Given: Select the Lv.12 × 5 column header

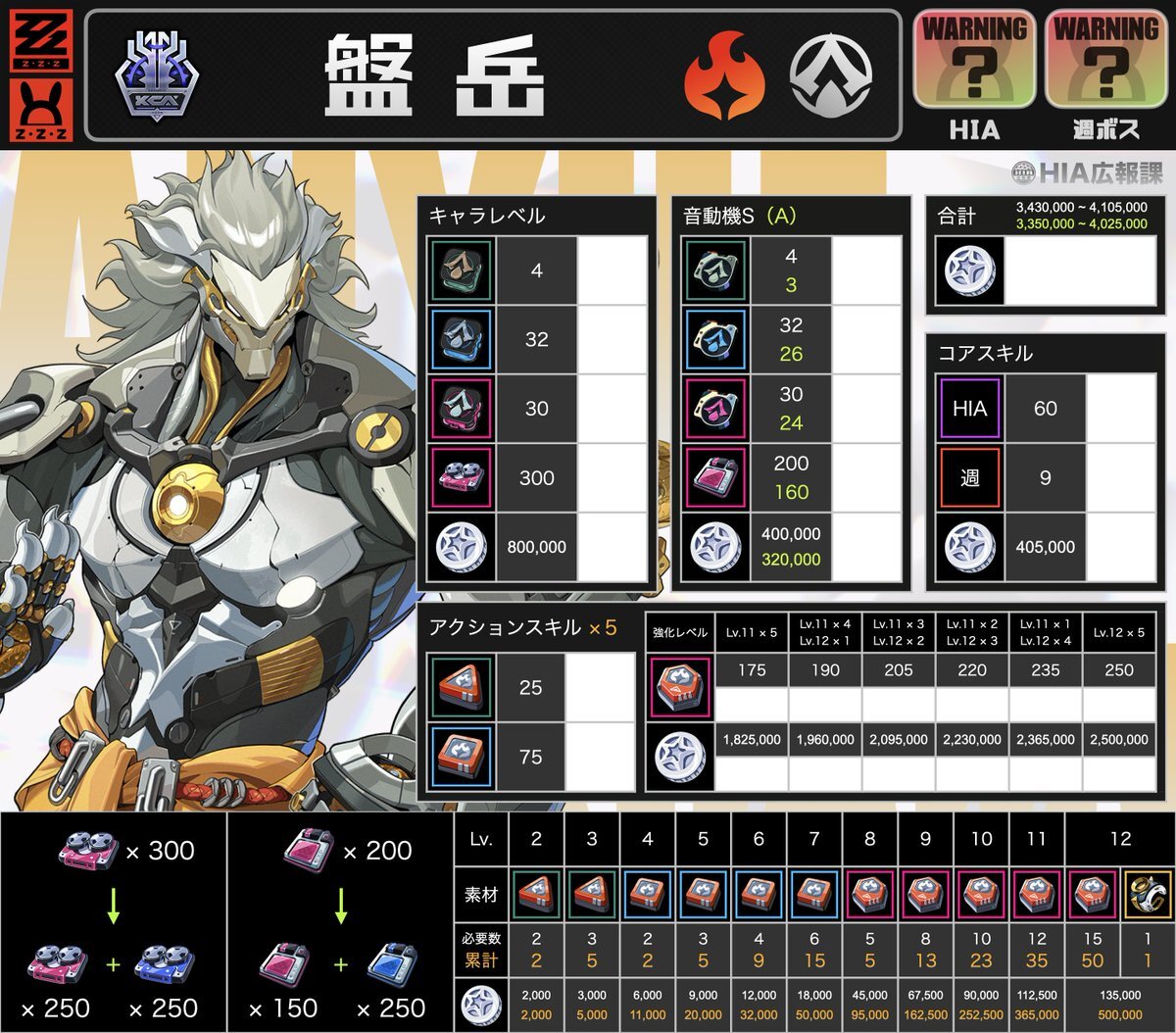Looking at the screenshot, I should [x=1119, y=633].
